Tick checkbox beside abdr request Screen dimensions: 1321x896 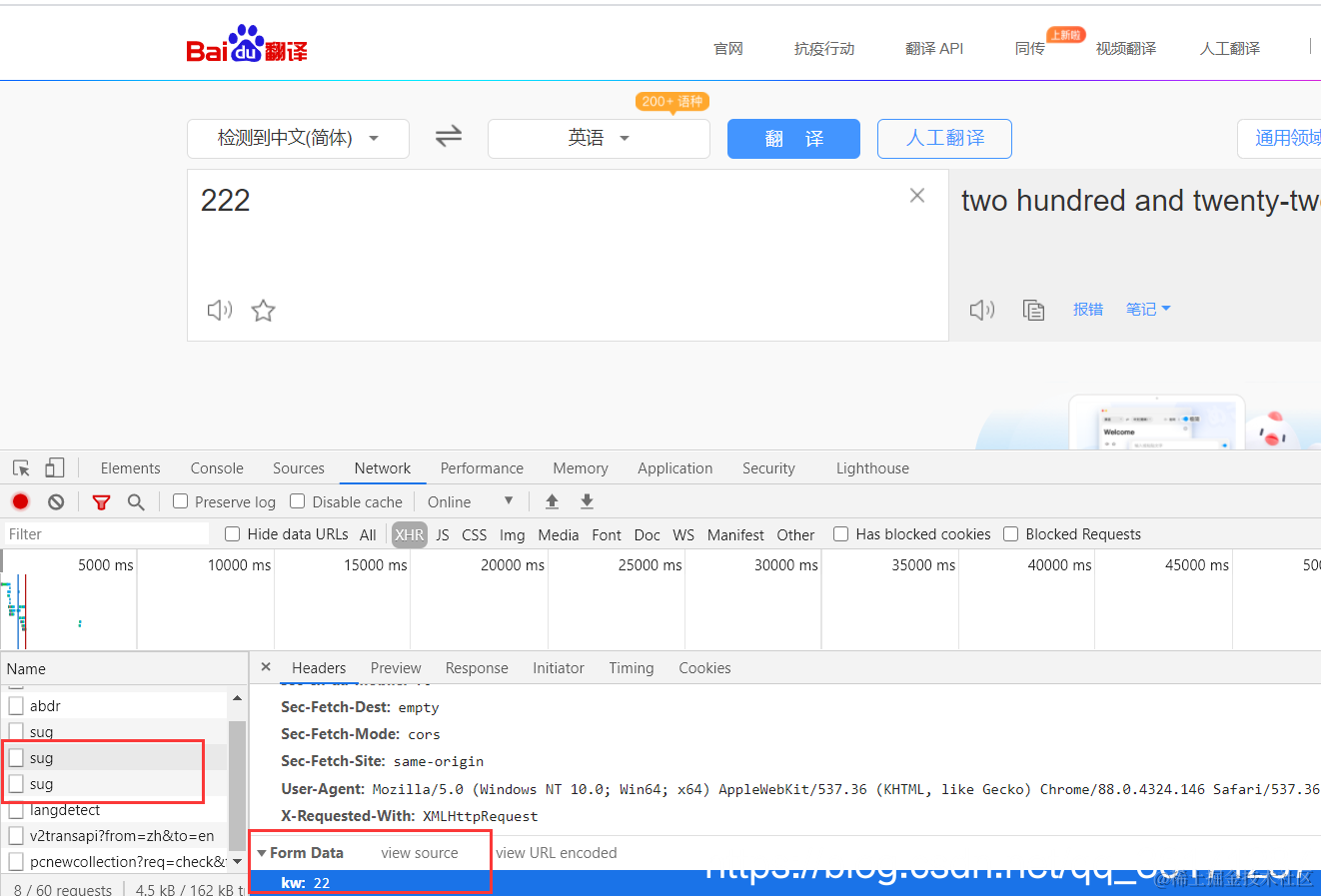point(16,705)
